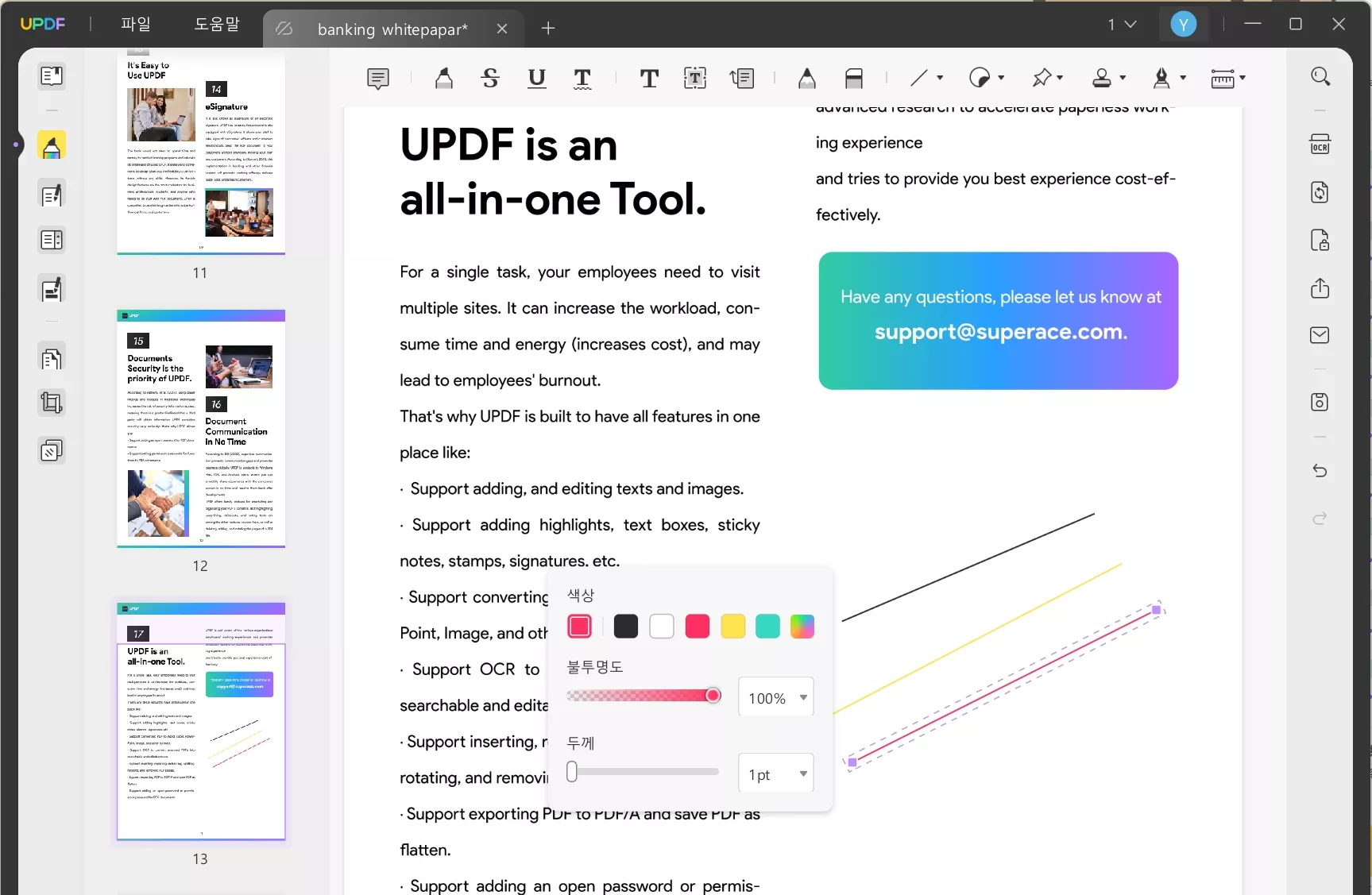Select the Pencil drawing tool

[807, 78]
